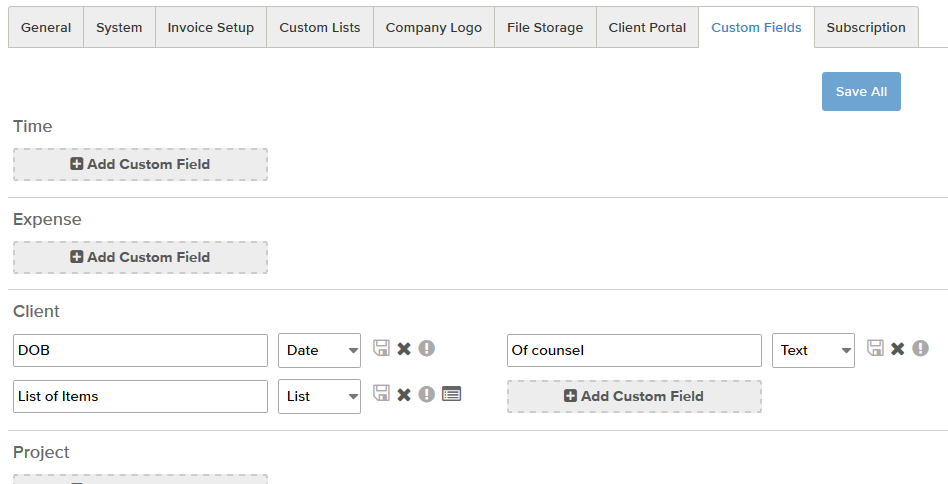Open the List type dropdown for List of Items

click(x=319, y=396)
